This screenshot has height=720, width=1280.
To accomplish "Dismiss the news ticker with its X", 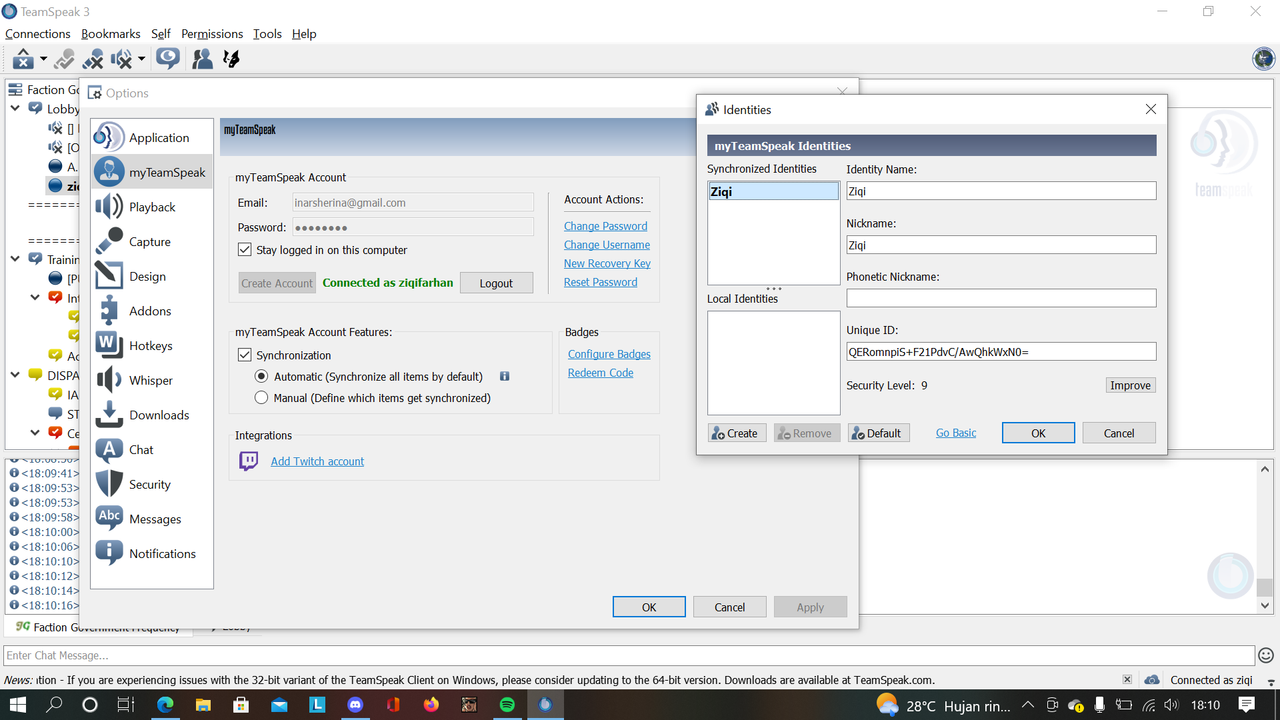I will (1127, 680).
